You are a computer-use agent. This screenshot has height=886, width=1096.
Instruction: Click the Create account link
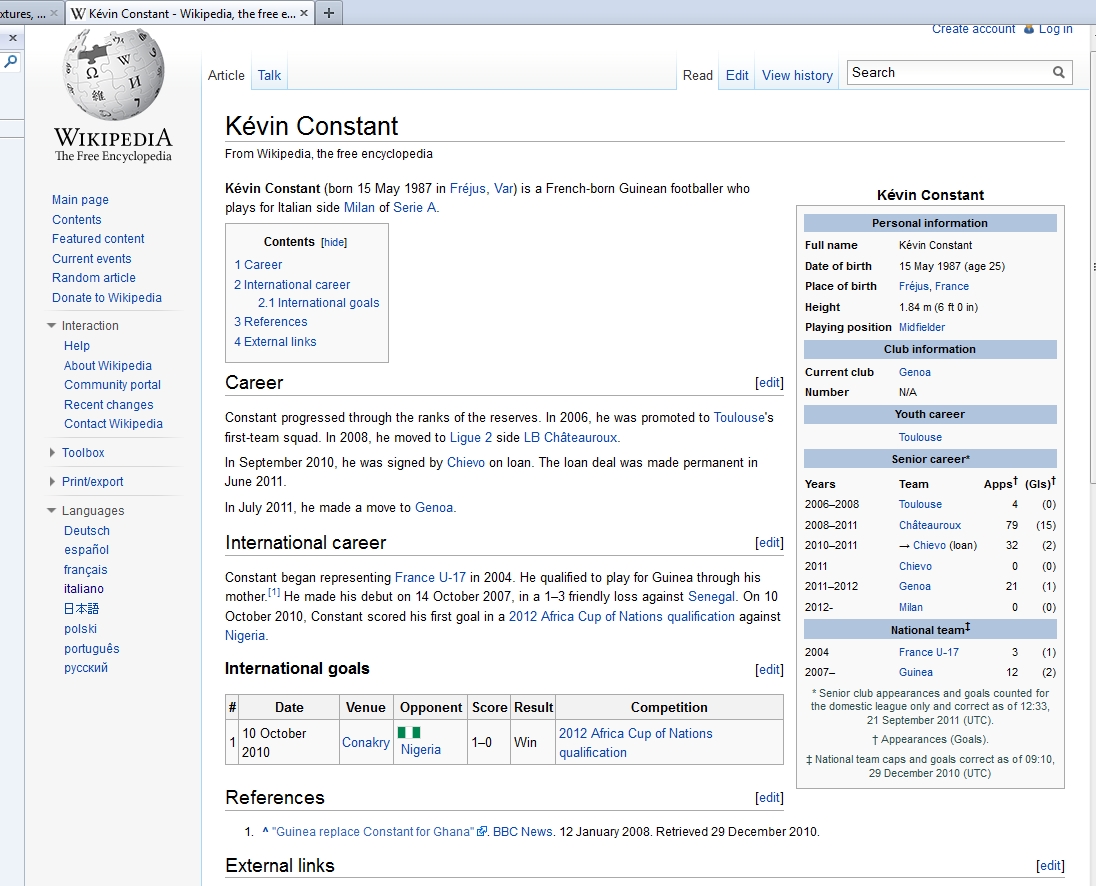(974, 29)
